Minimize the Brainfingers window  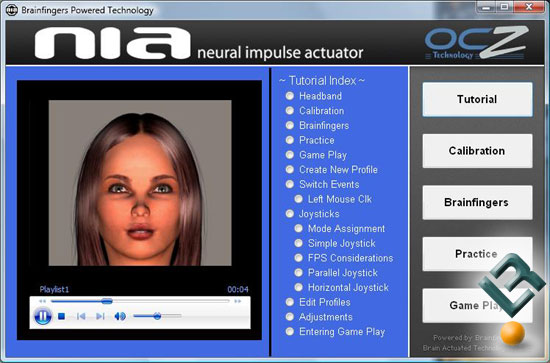coord(486,7)
